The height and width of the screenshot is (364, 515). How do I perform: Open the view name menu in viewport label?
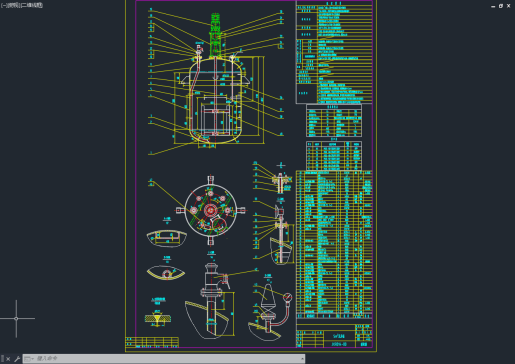(x=13, y=5)
